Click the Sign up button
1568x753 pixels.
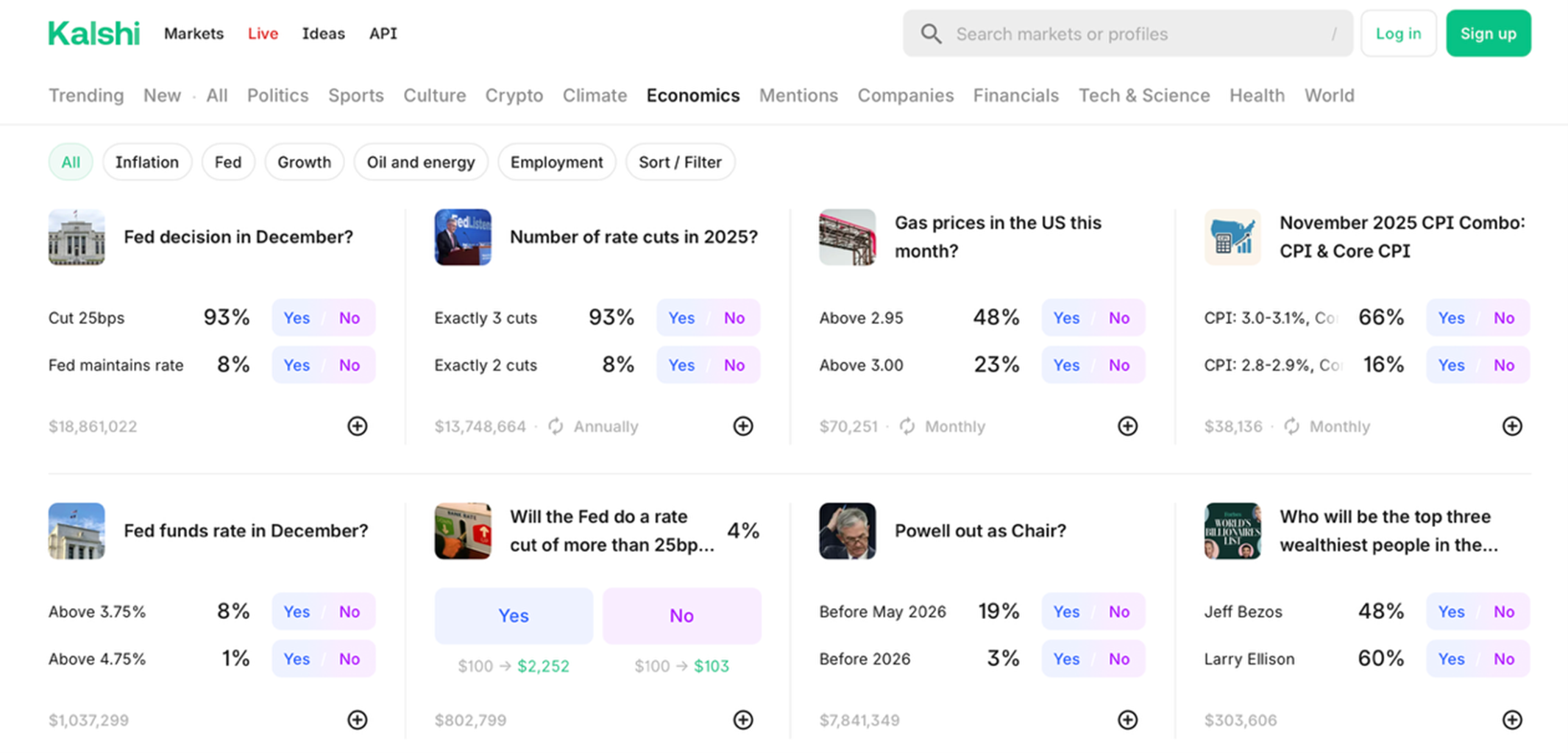point(1488,34)
